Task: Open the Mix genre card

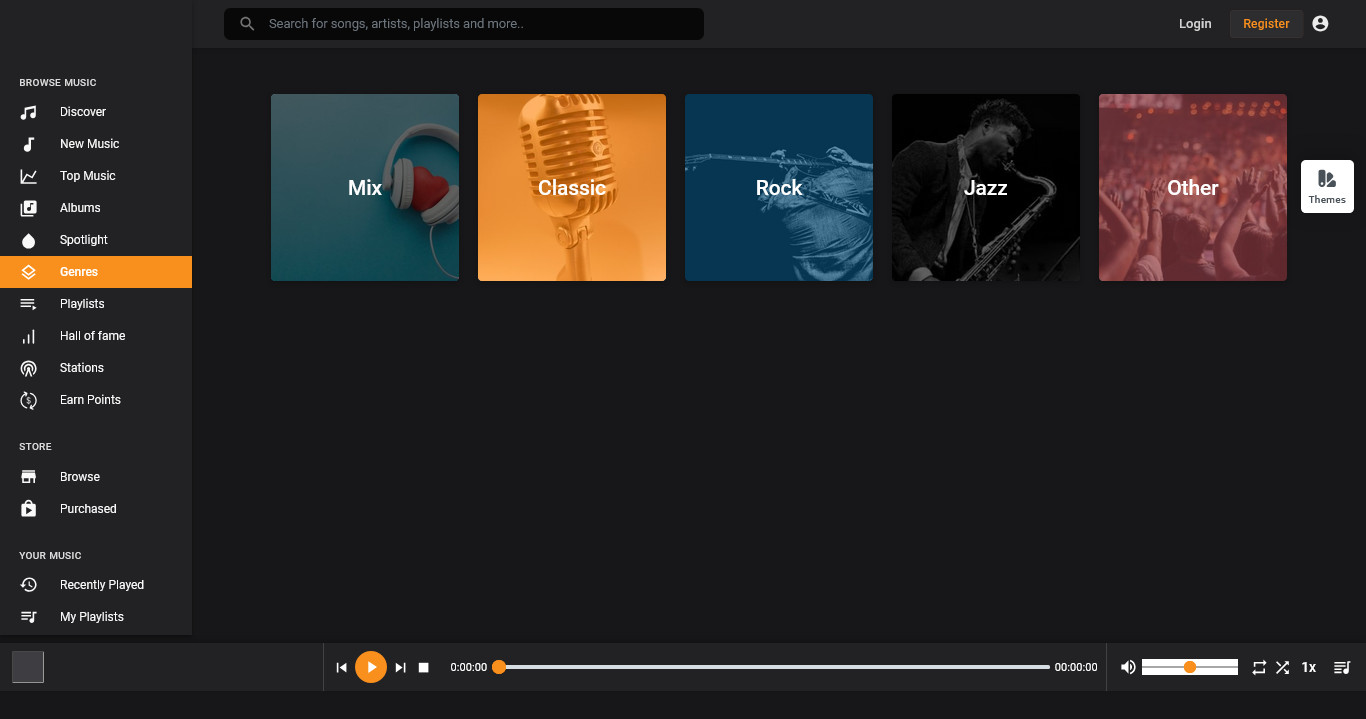Action: 365,188
